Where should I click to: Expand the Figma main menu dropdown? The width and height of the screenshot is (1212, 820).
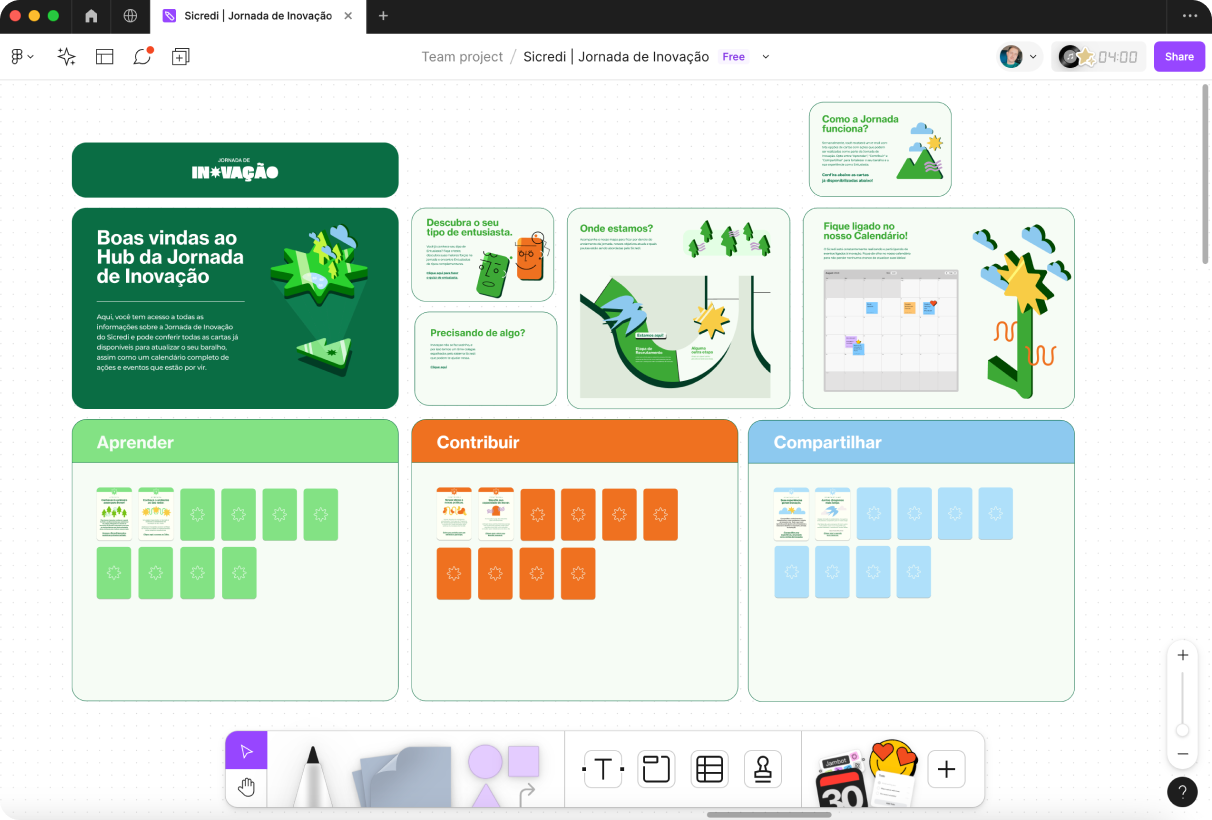(x=22, y=57)
